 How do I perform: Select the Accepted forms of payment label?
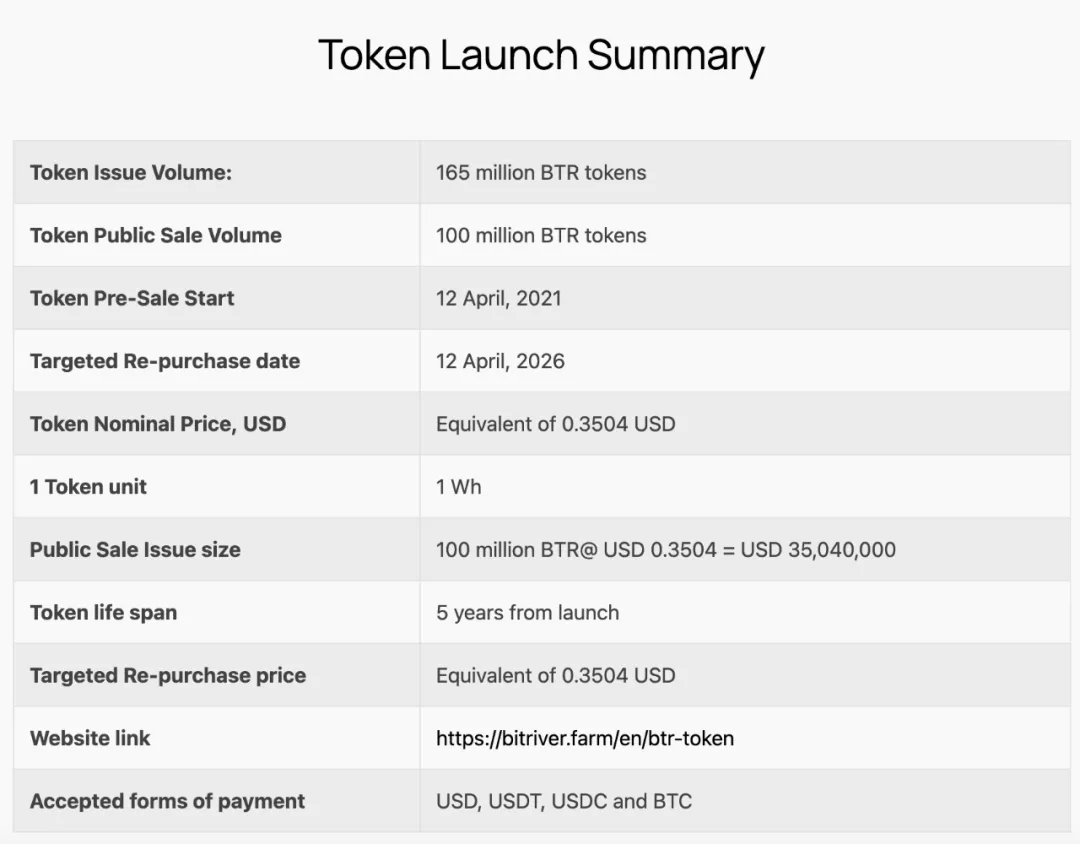point(167,801)
